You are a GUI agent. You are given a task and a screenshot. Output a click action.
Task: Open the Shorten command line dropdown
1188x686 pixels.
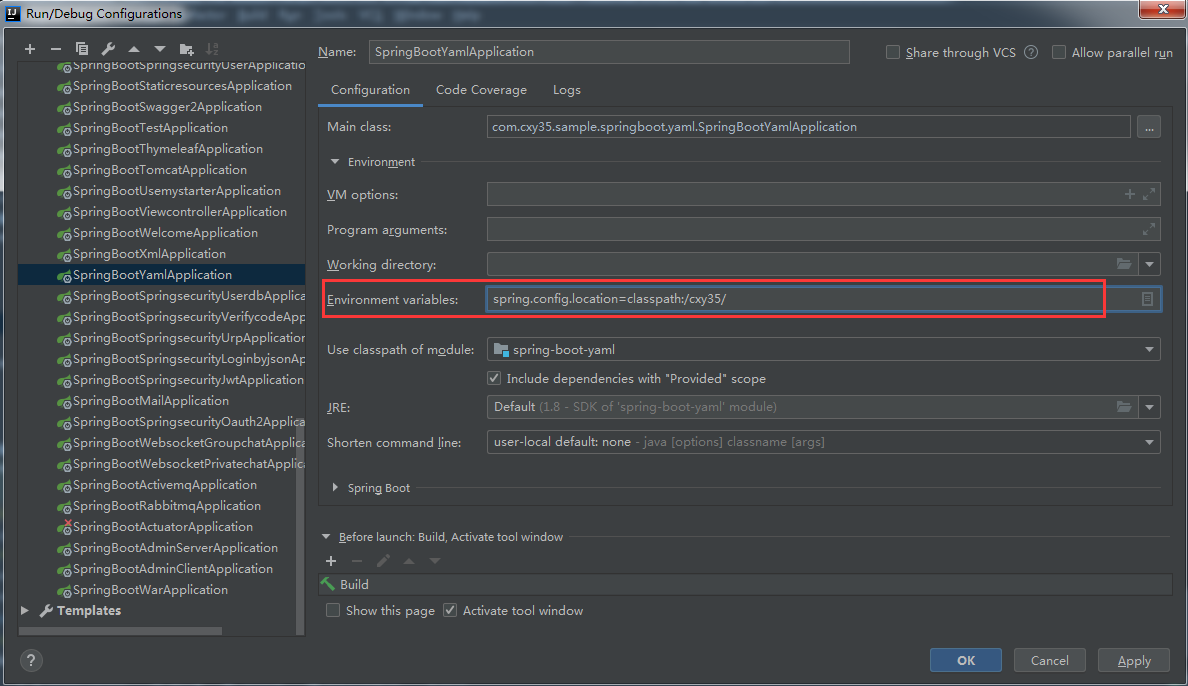tap(1148, 441)
